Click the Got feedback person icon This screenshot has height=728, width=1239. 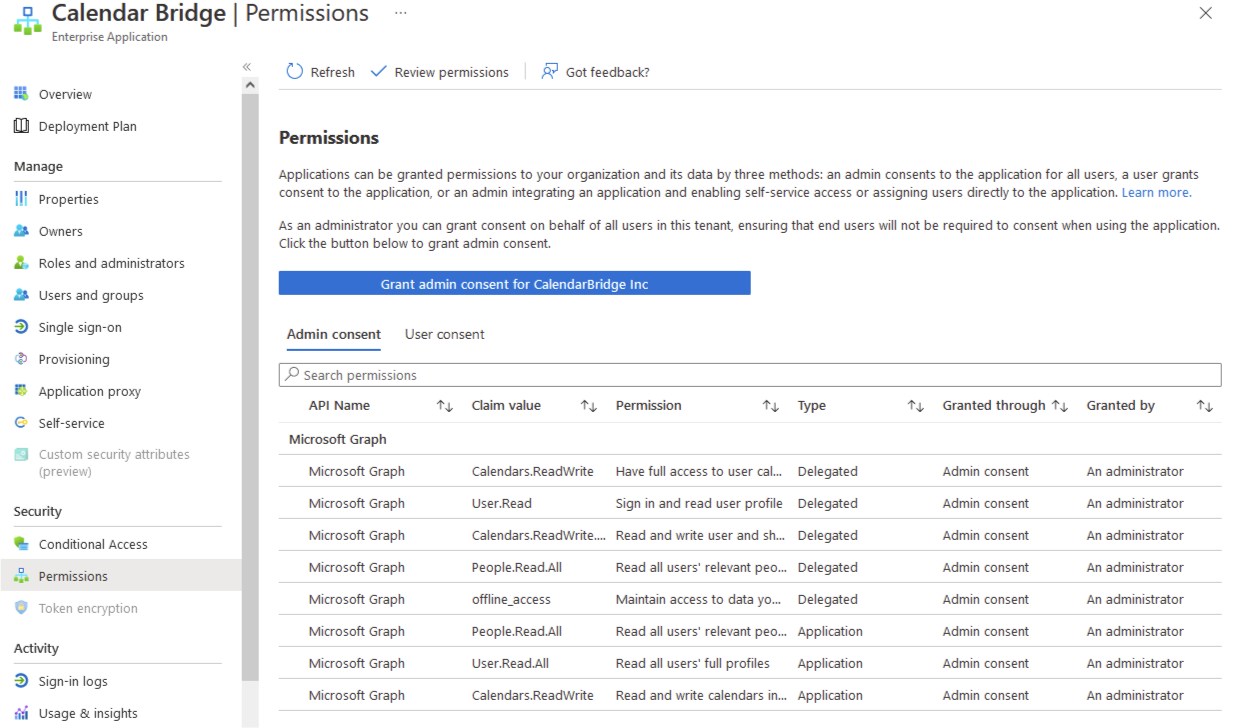549,72
